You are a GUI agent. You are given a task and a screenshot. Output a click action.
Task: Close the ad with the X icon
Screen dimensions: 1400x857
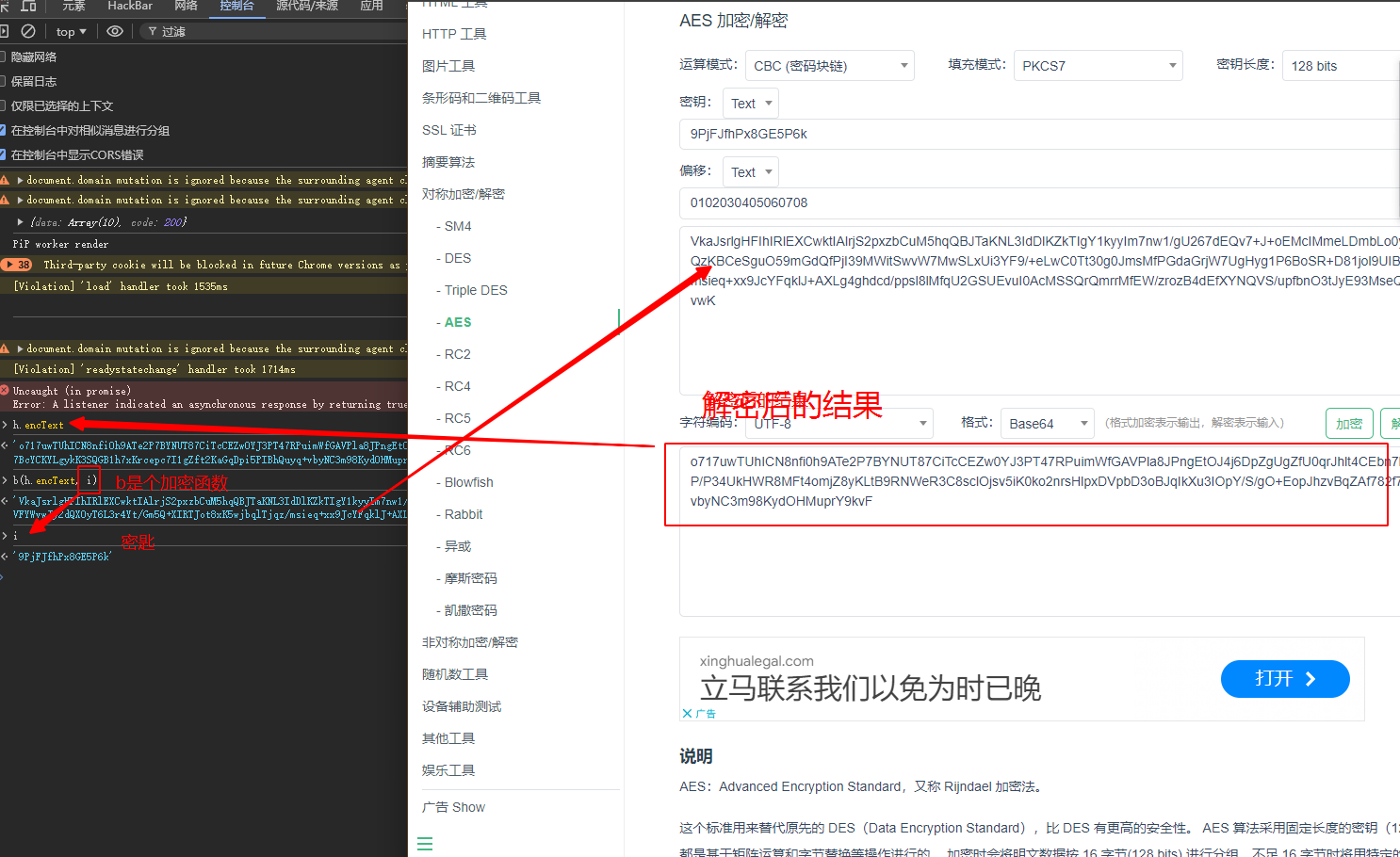[687, 714]
